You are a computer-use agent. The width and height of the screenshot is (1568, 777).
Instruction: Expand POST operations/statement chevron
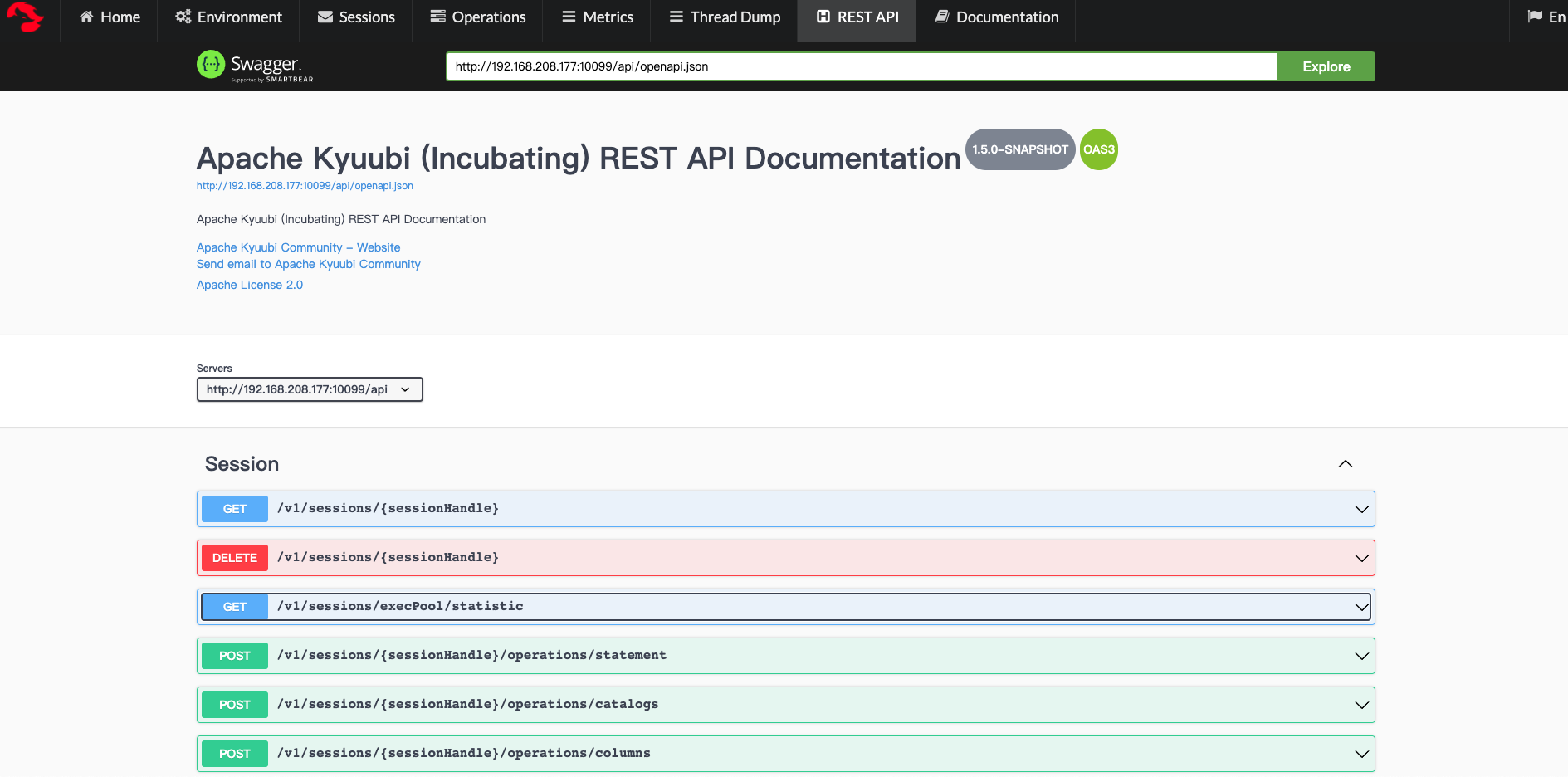coord(1361,656)
